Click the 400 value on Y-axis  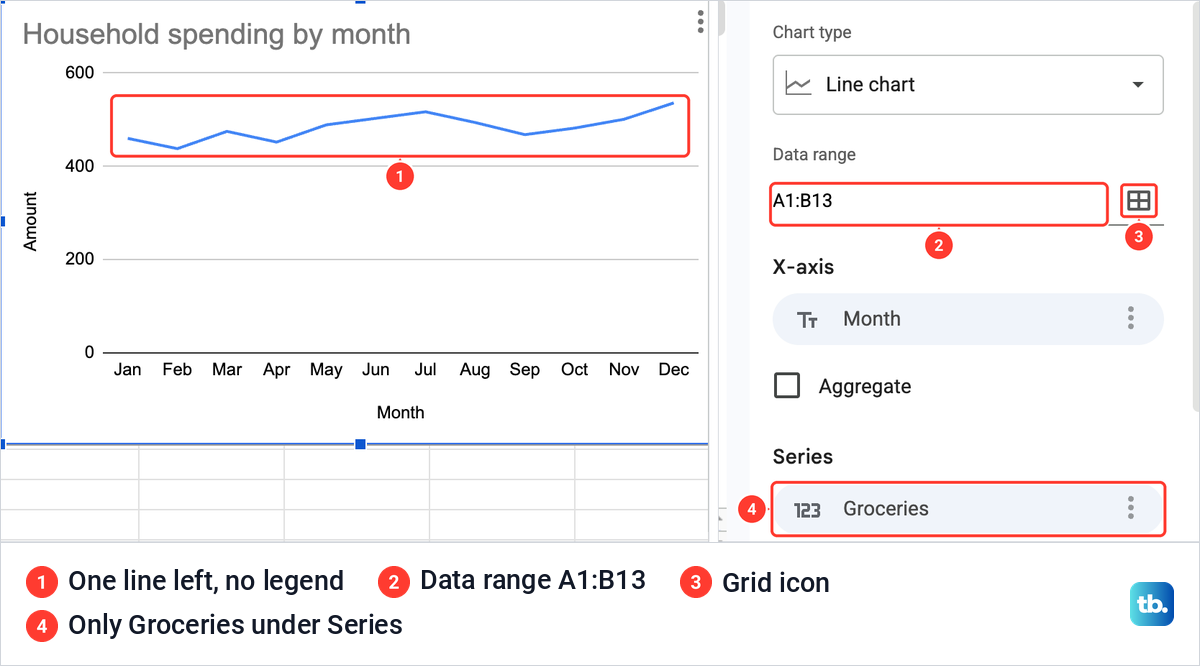pyautogui.click(x=79, y=166)
